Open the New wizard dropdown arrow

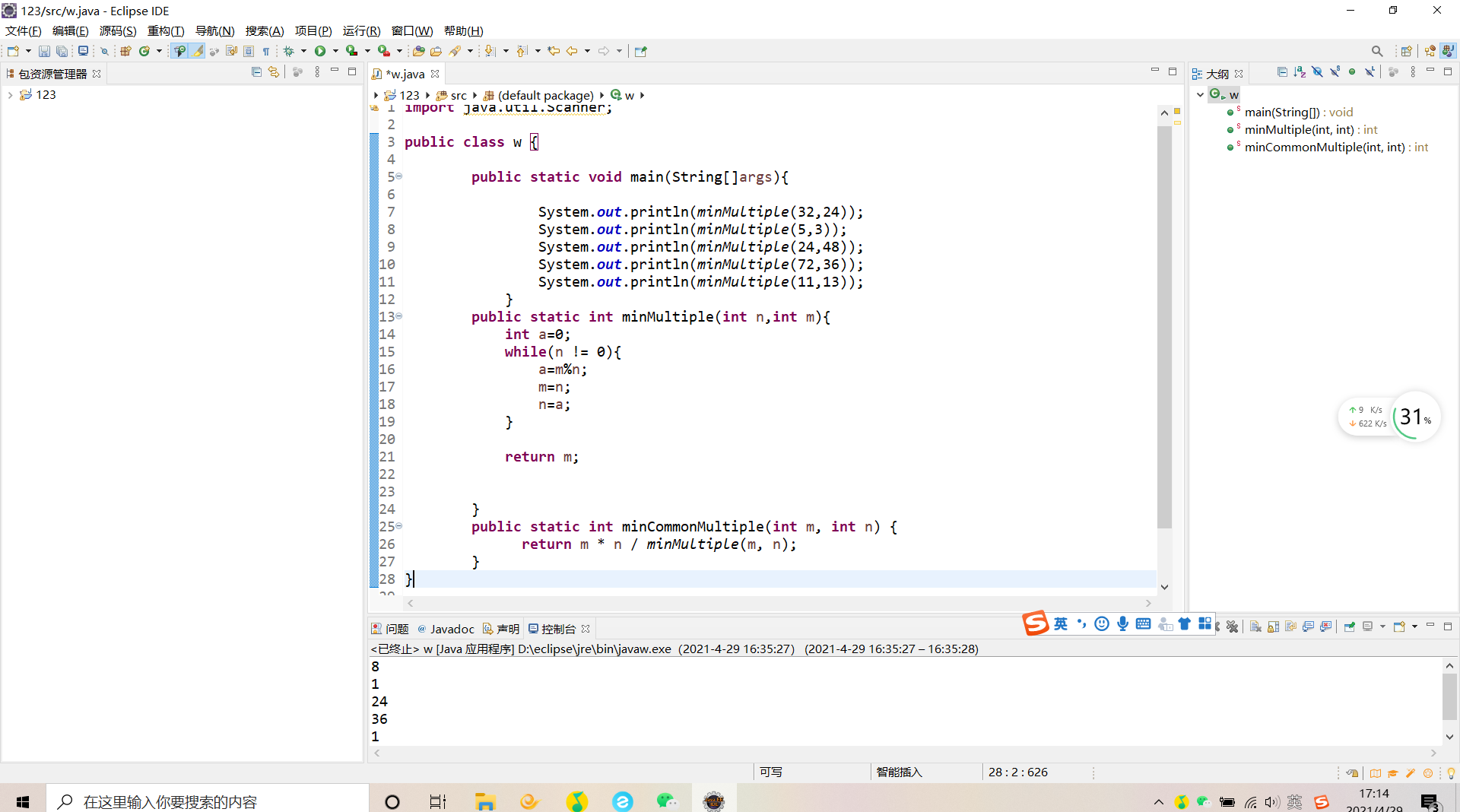pyautogui.click(x=28, y=51)
